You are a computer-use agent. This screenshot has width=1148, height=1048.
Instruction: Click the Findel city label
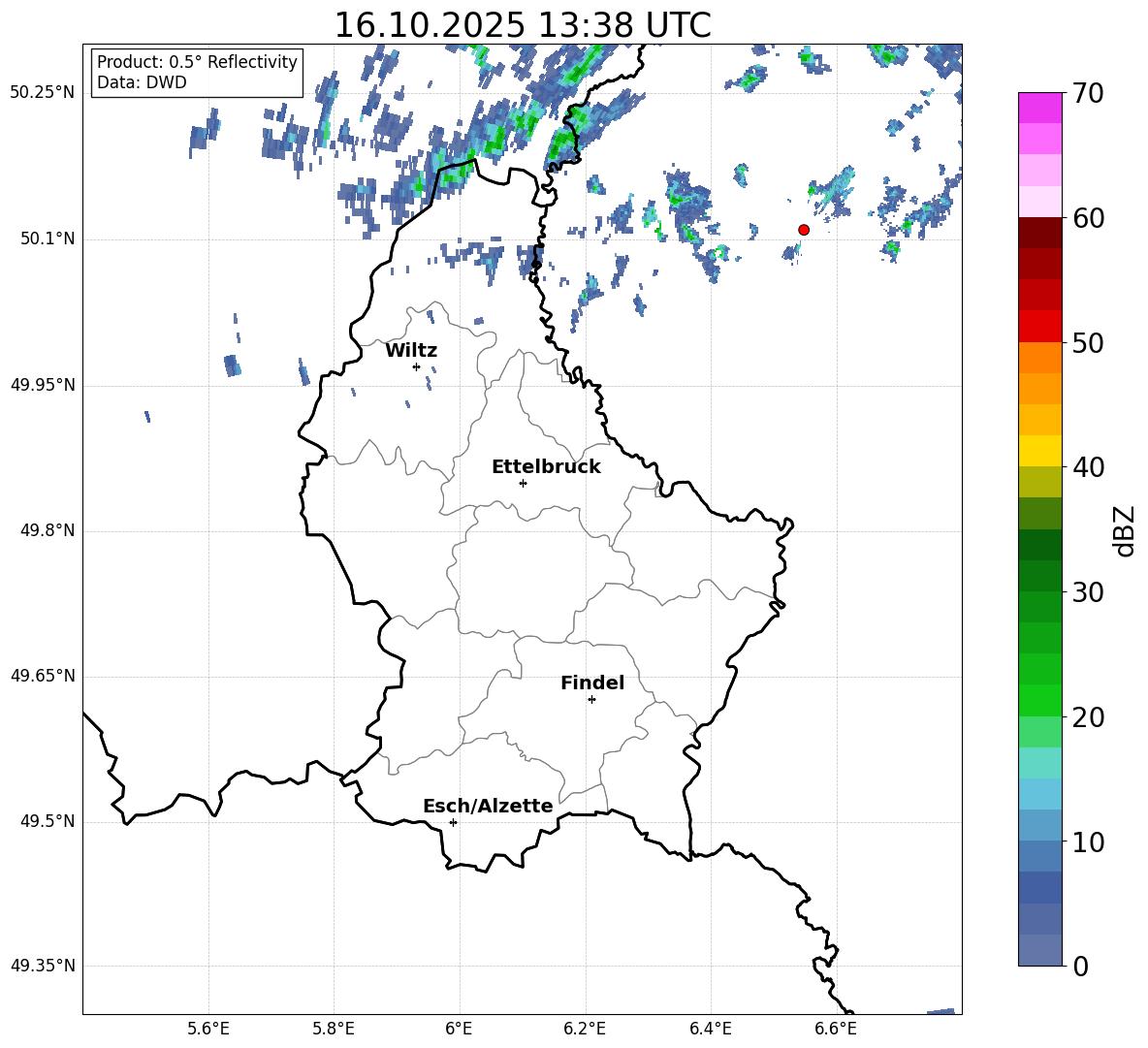[x=592, y=683]
